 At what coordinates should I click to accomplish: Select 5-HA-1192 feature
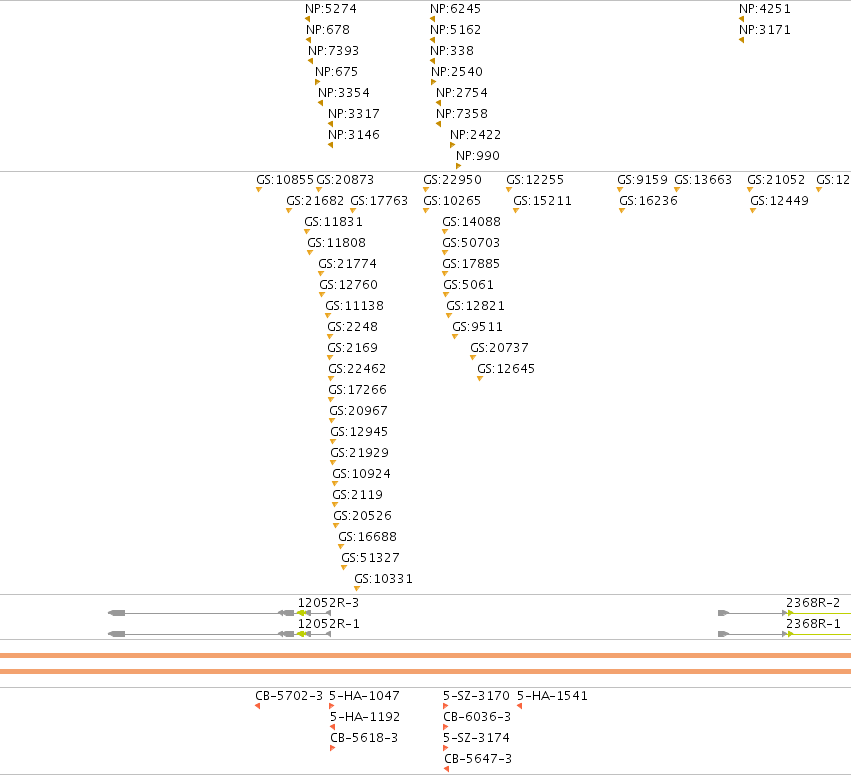(x=365, y=717)
